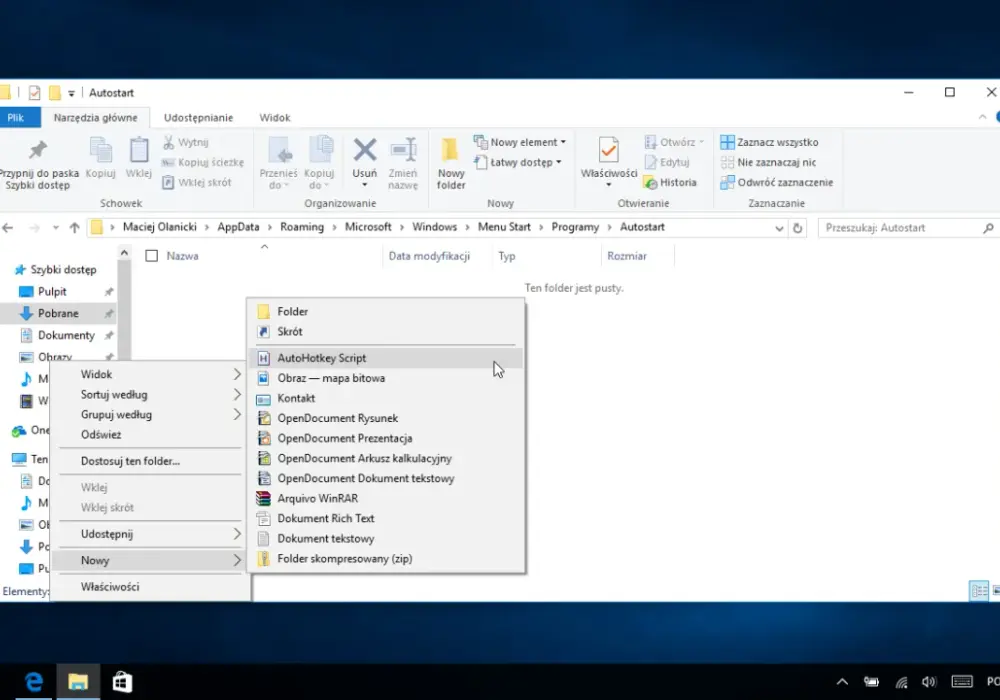Open the Plik ribbon tab
This screenshot has width=1000, height=700.
click(x=18, y=117)
